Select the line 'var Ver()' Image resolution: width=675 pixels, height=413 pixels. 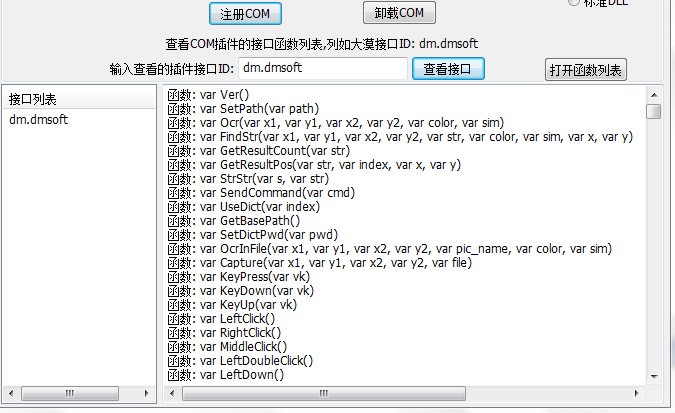tap(208, 95)
